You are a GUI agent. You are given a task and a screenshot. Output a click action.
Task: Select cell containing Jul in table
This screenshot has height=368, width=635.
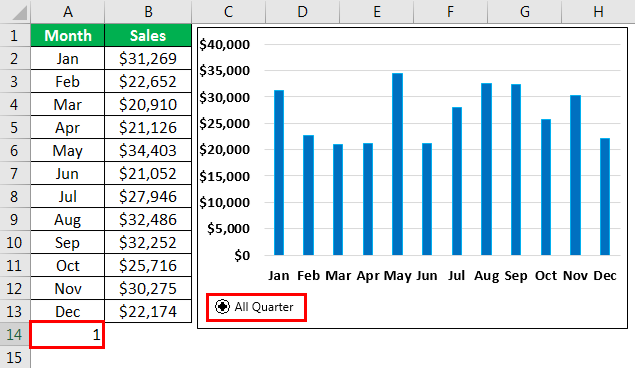pos(68,196)
